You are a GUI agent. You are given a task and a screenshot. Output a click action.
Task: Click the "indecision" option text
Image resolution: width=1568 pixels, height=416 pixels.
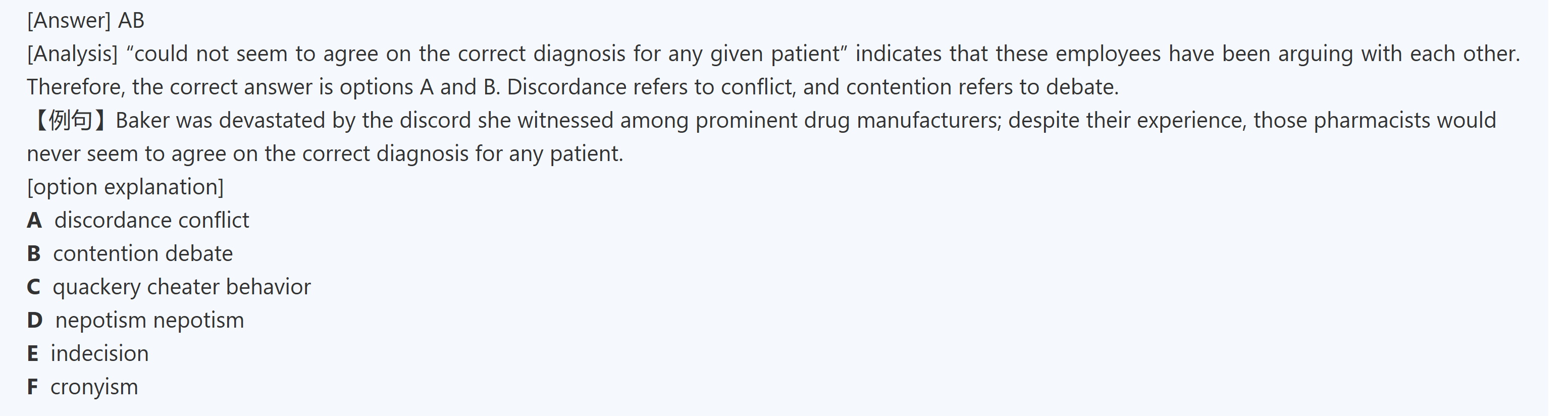[x=100, y=354]
